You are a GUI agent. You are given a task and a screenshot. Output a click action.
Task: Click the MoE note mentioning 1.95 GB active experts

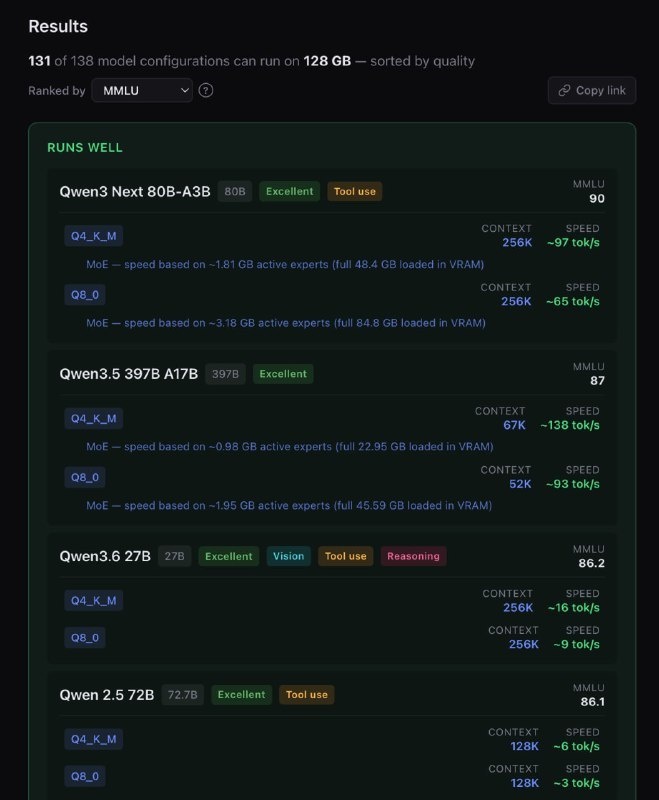pos(289,506)
